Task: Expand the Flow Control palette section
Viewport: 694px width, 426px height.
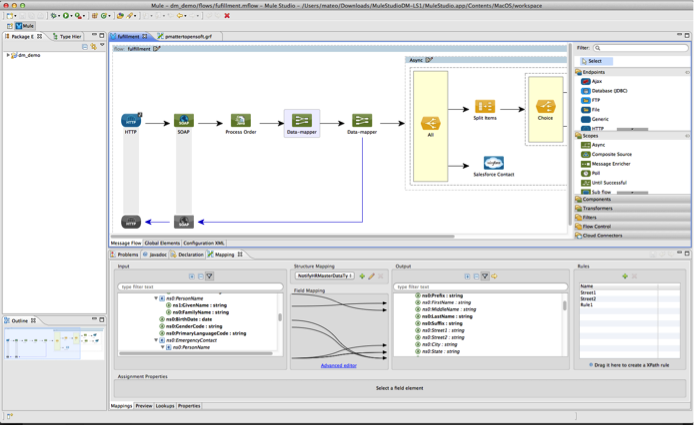Action: point(632,226)
